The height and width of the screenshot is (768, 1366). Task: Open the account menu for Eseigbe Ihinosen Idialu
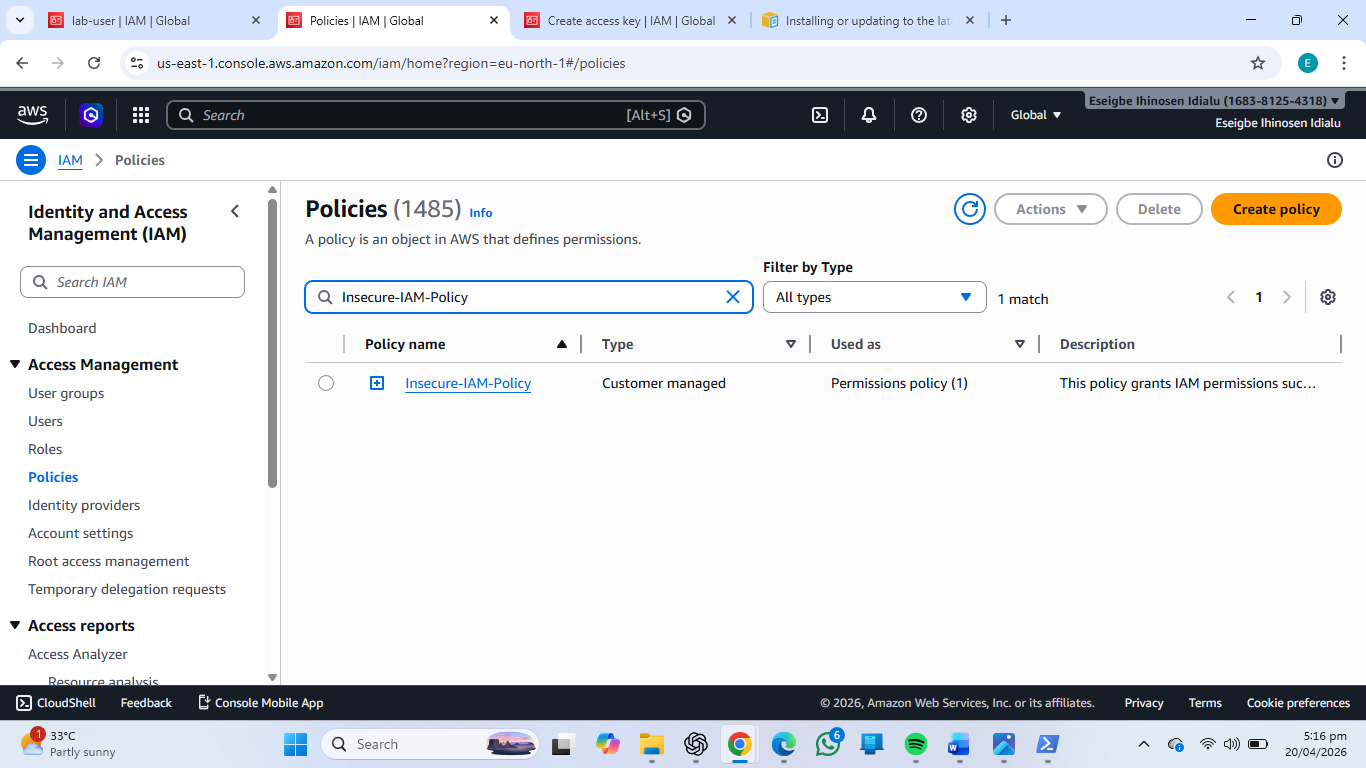pos(1215,101)
